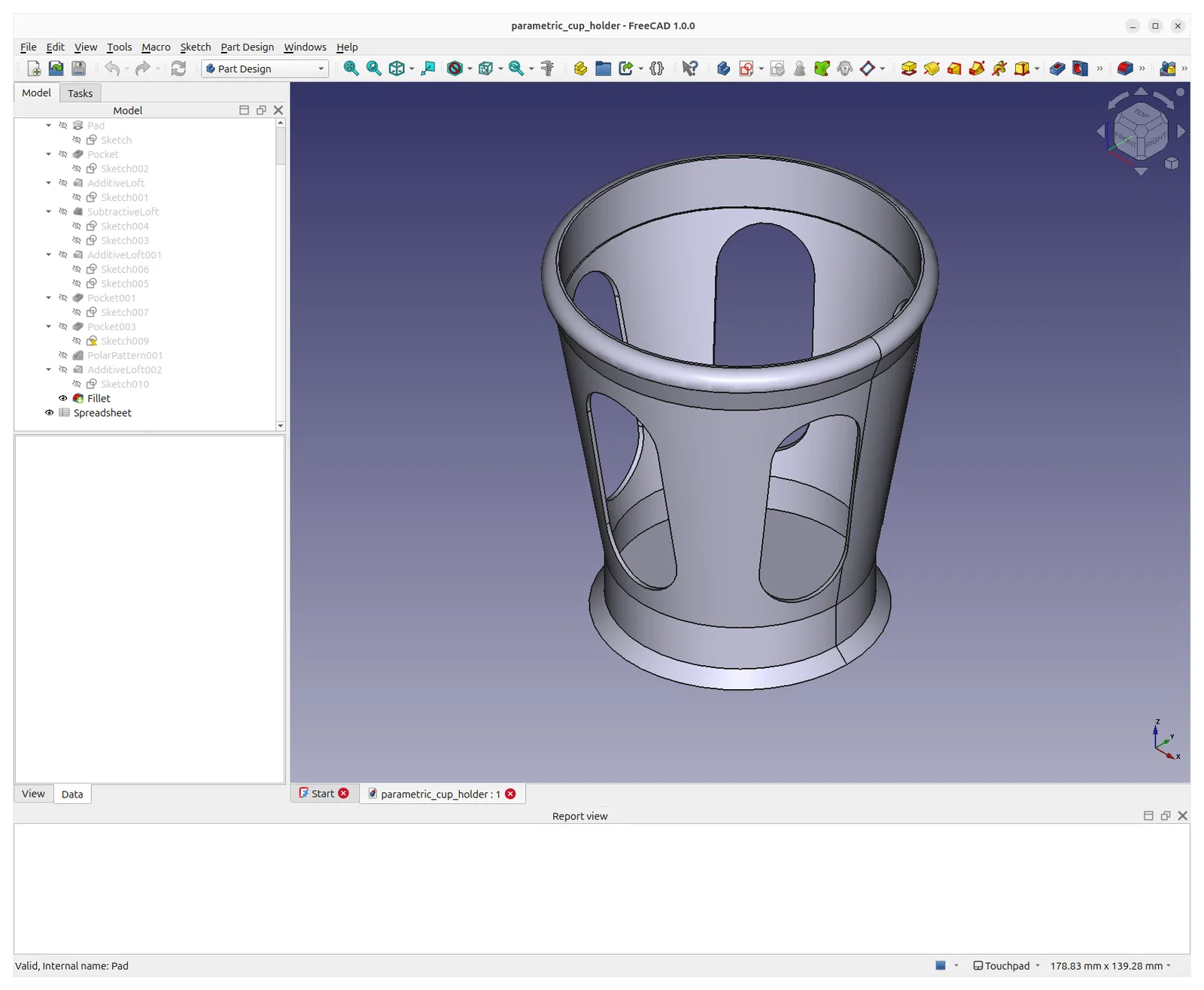Switch to the View property tab
Screen dimensions: 1204x990
33,794
